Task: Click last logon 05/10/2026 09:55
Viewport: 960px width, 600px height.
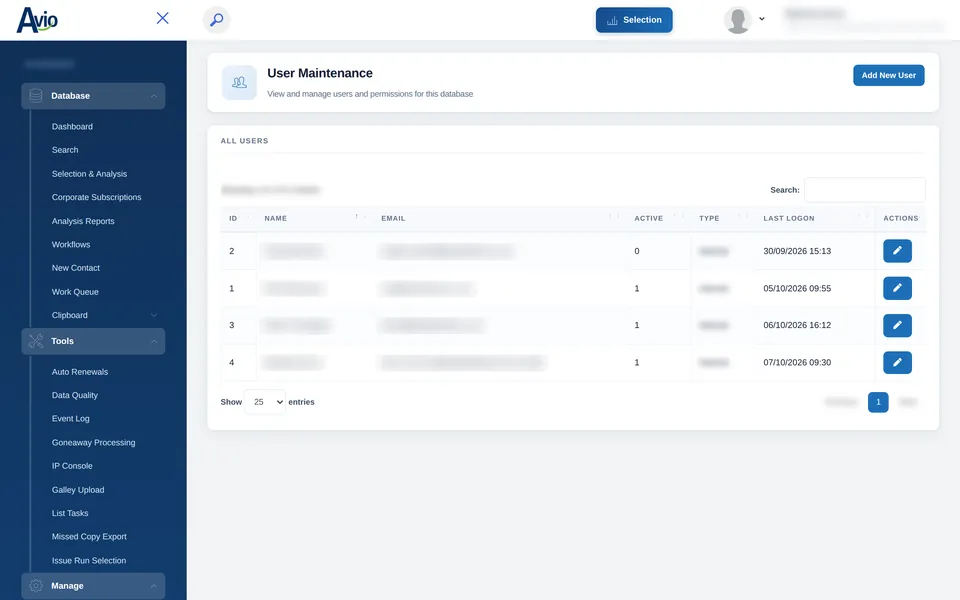Action: (797, 288)
